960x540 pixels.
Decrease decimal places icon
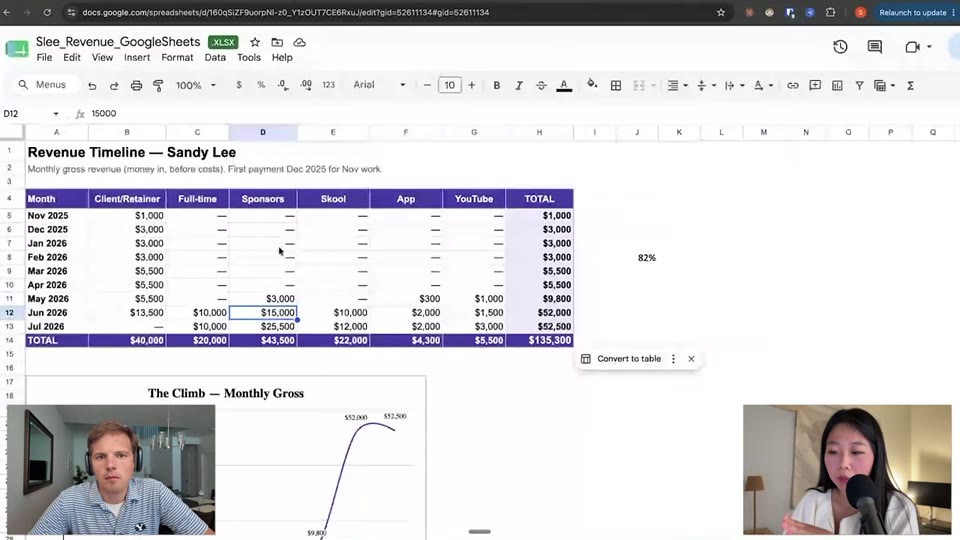pos(283,85)
